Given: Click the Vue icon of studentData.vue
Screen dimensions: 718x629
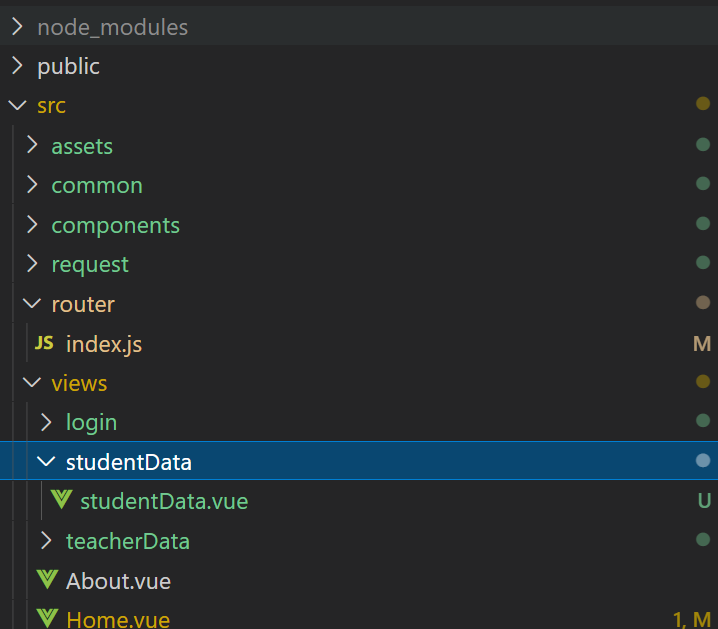Looking at the screenshot, I should coord(61,500).
